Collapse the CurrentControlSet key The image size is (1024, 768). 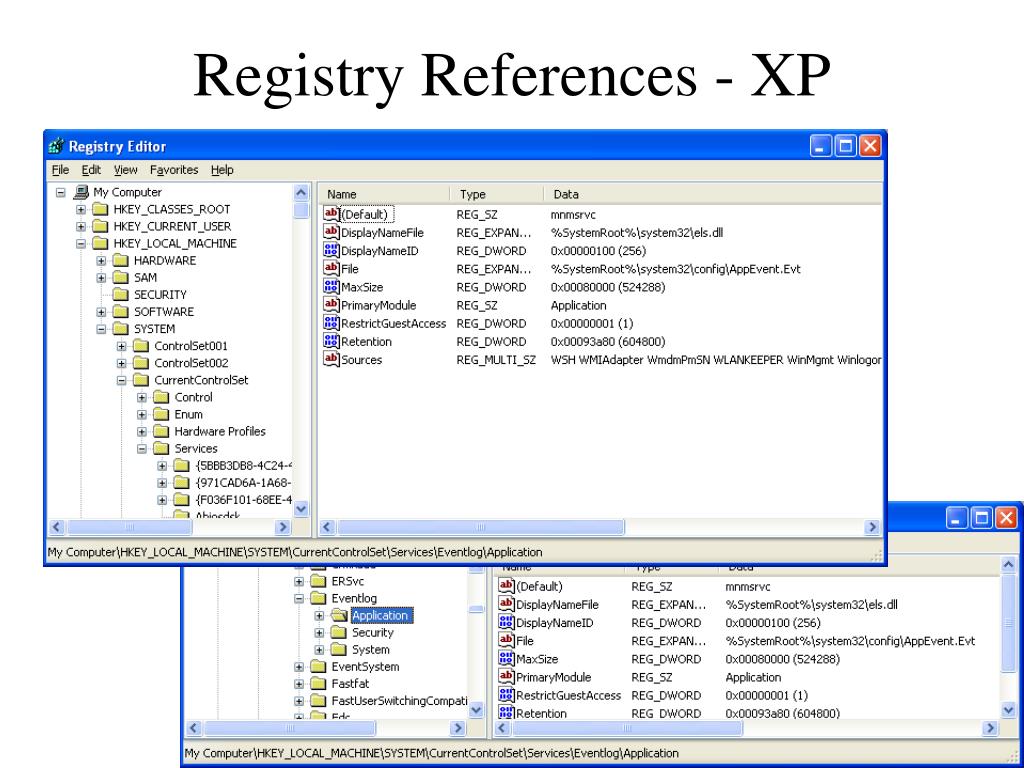coord(121,380)
